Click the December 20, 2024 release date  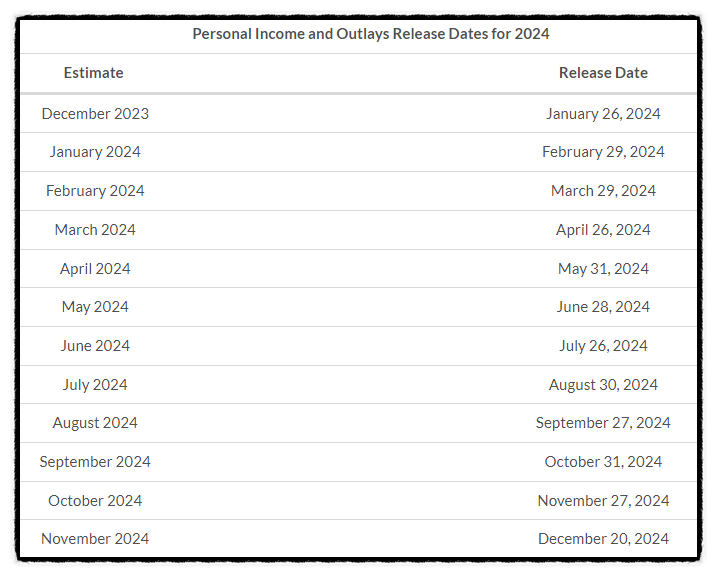point(603,539)
